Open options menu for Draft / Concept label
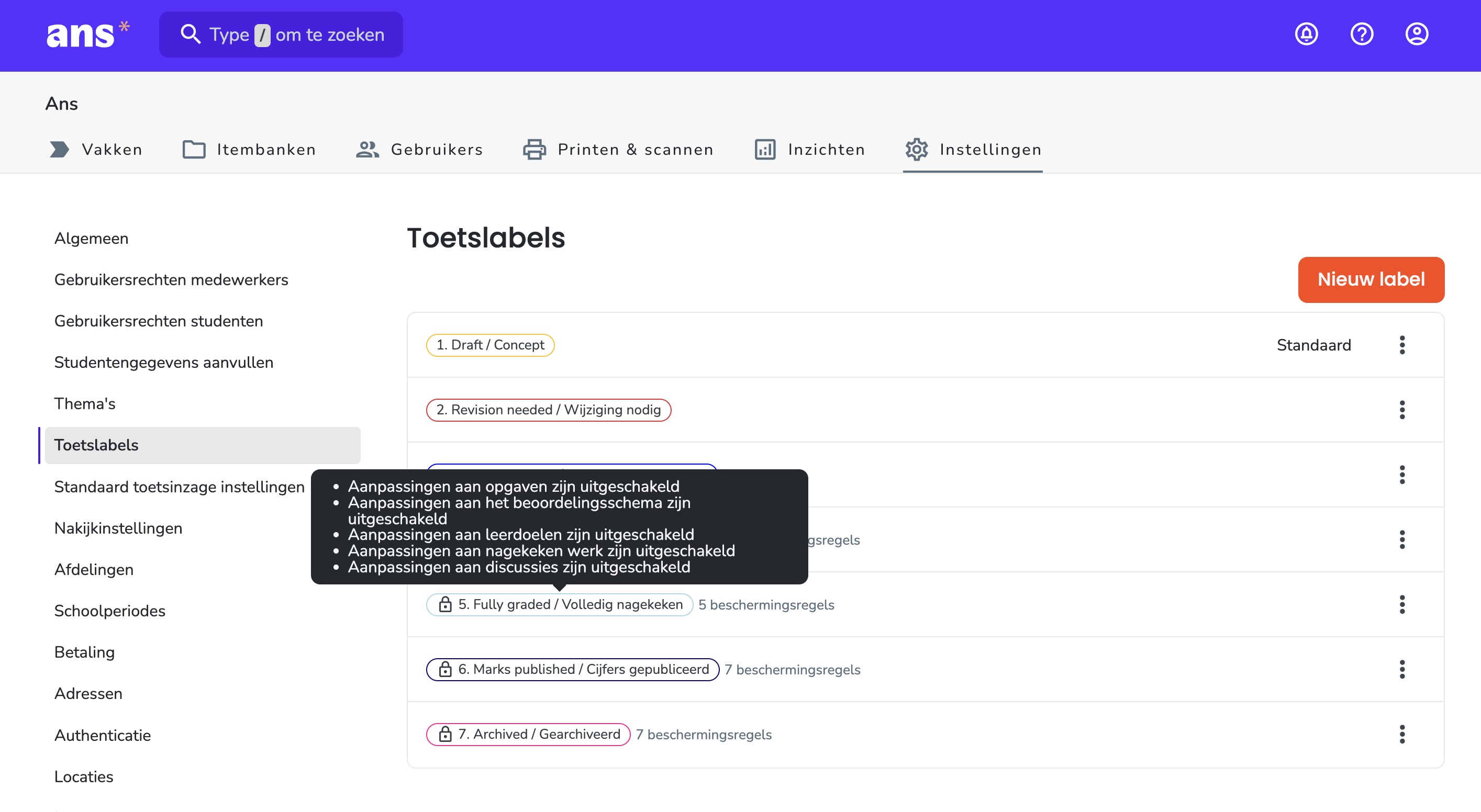1481x812 pixels. [x=1401, y=345]
